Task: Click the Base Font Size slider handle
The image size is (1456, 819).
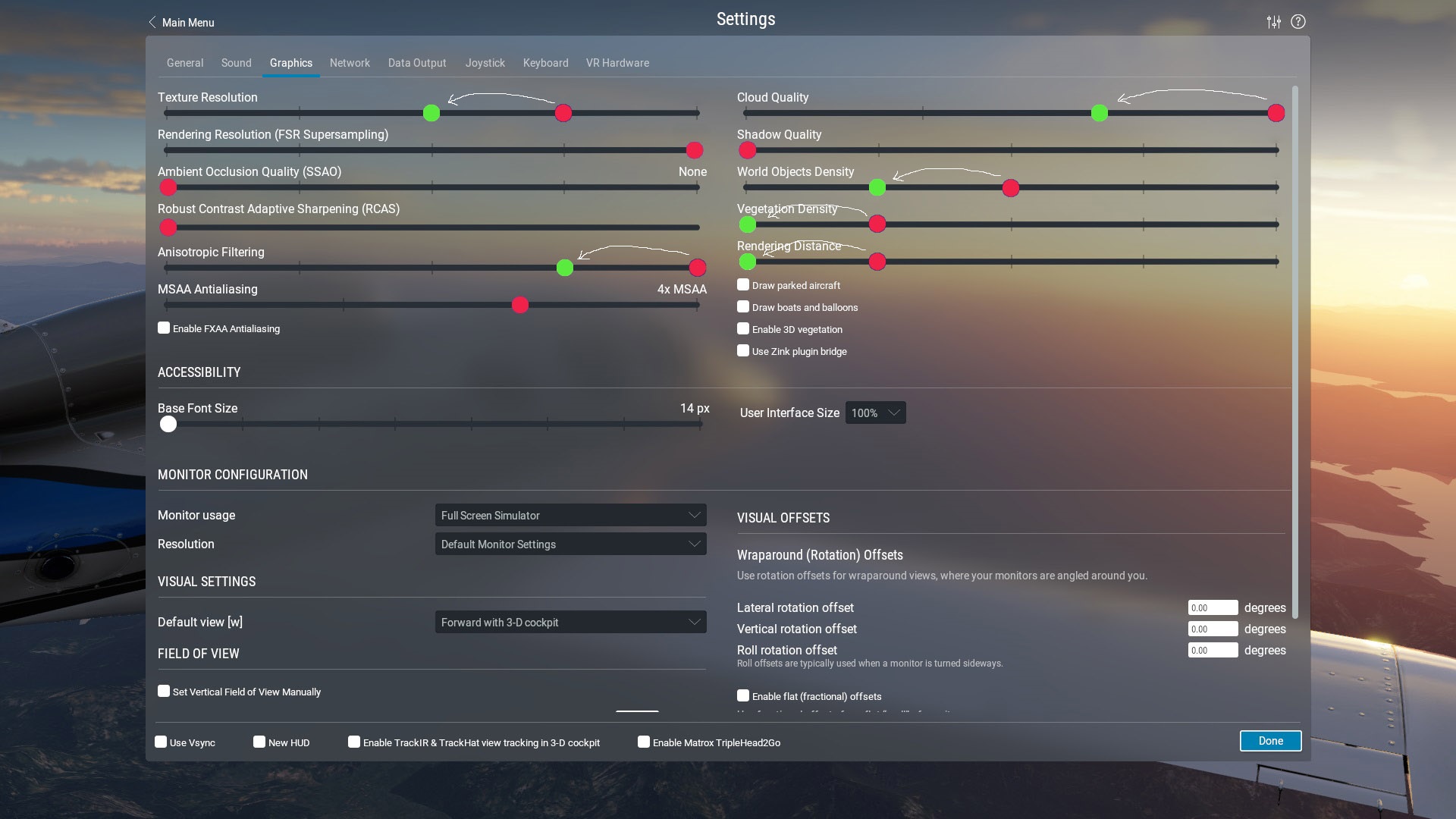Action: [168, 424]
